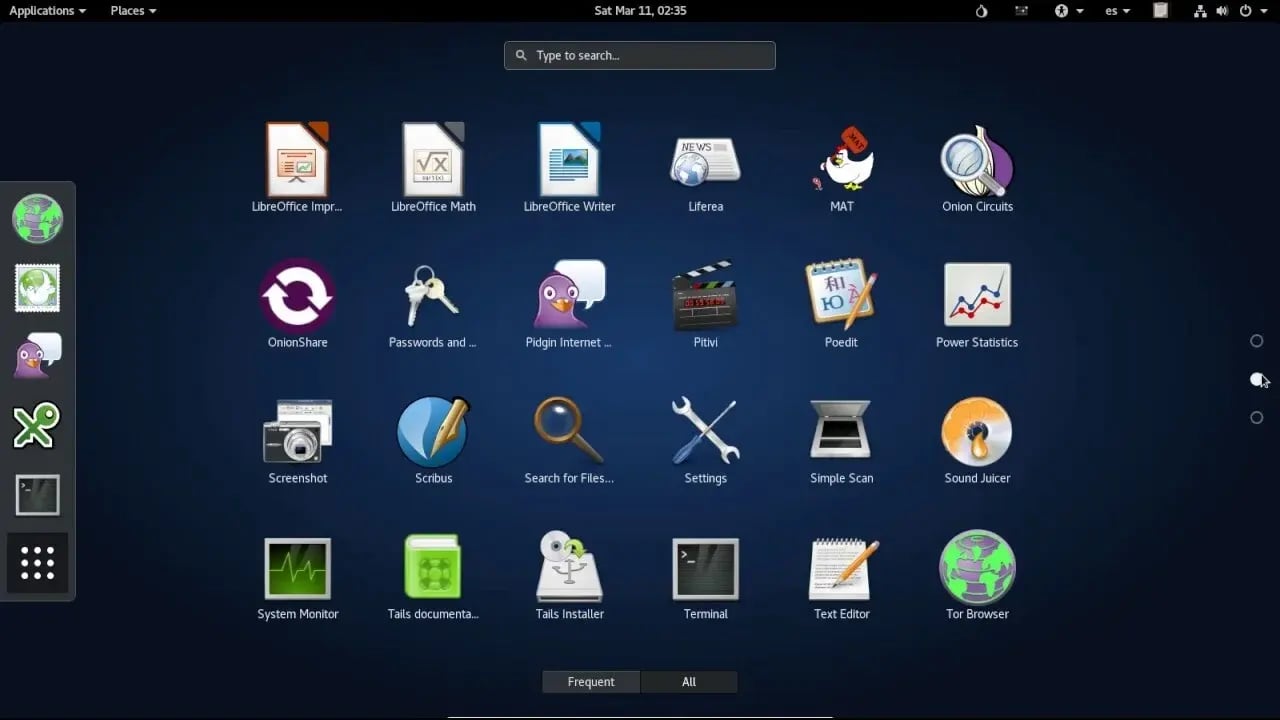Click the Pidgin icon in the dock
This screenshot has height=720, width=1280.
pos(38,356)
